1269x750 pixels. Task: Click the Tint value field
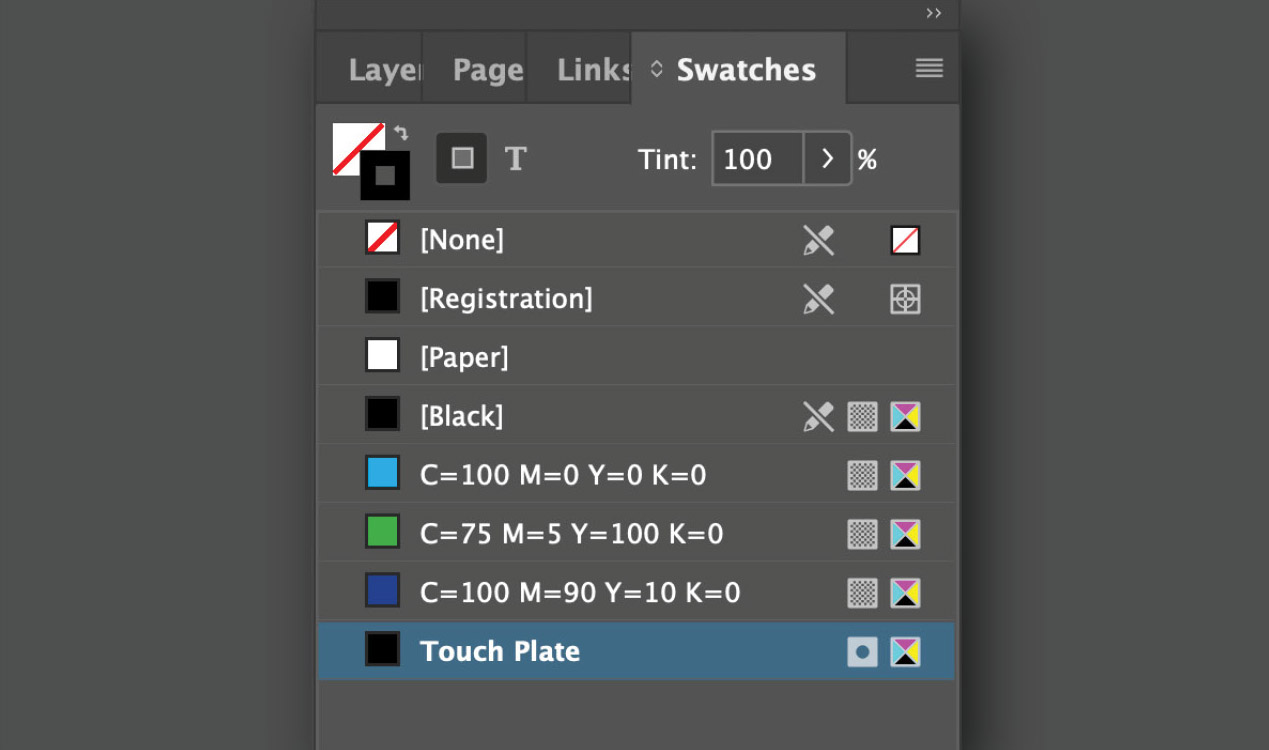click(x=757, y=159)
